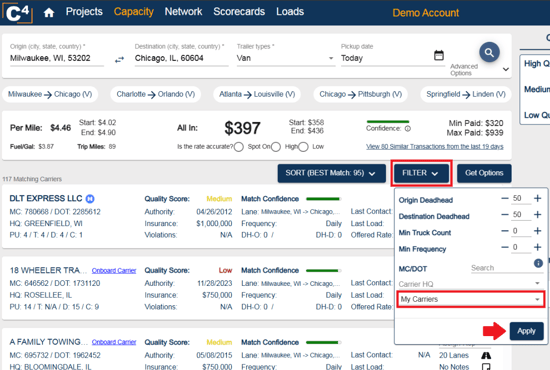The image size is (550, 370).
Task: Open the Network menu
Action: point(183,12)
